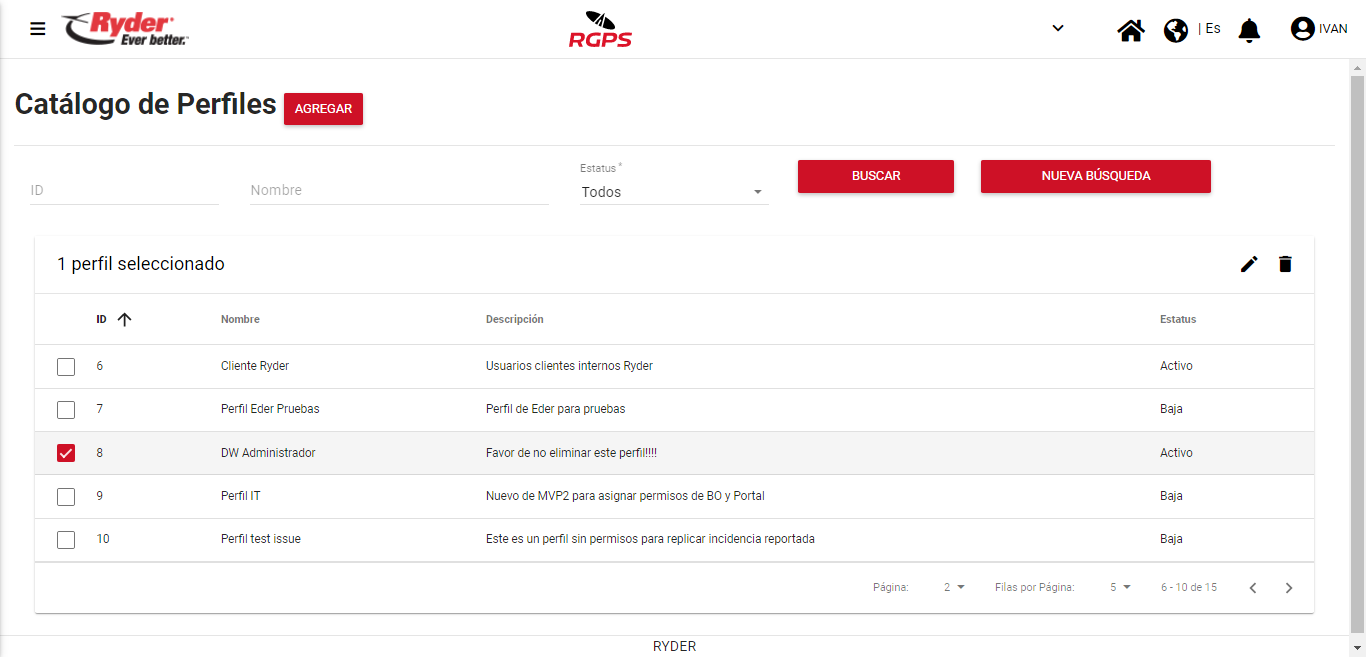Open the notifications bell
This screenshot has height=657, width=1366.
coord(1249,30)
